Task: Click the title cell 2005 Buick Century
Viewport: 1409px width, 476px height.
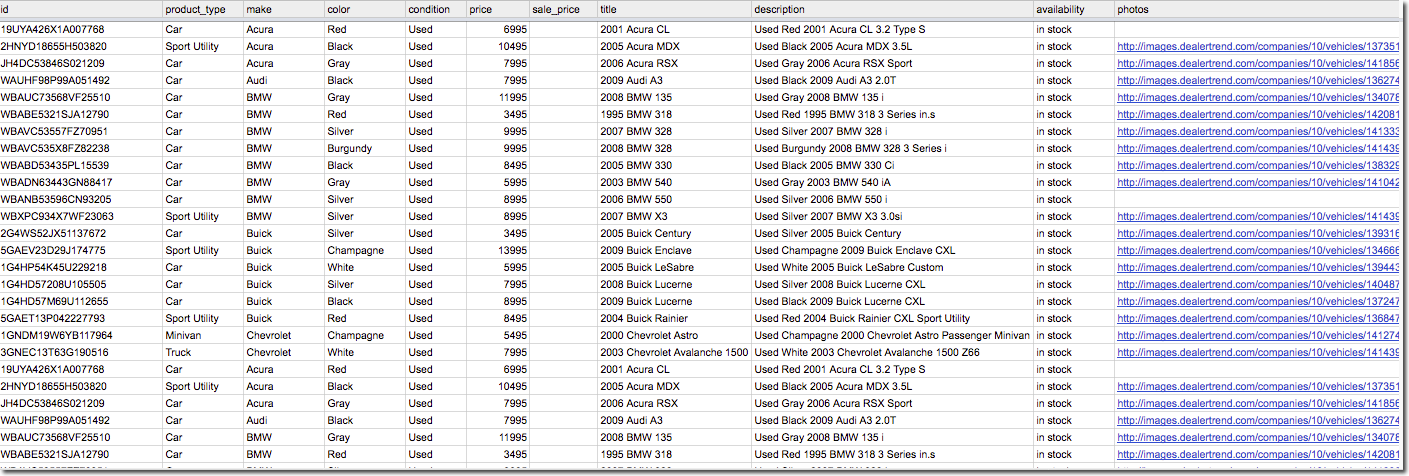Action: click(x=674, y=233)
